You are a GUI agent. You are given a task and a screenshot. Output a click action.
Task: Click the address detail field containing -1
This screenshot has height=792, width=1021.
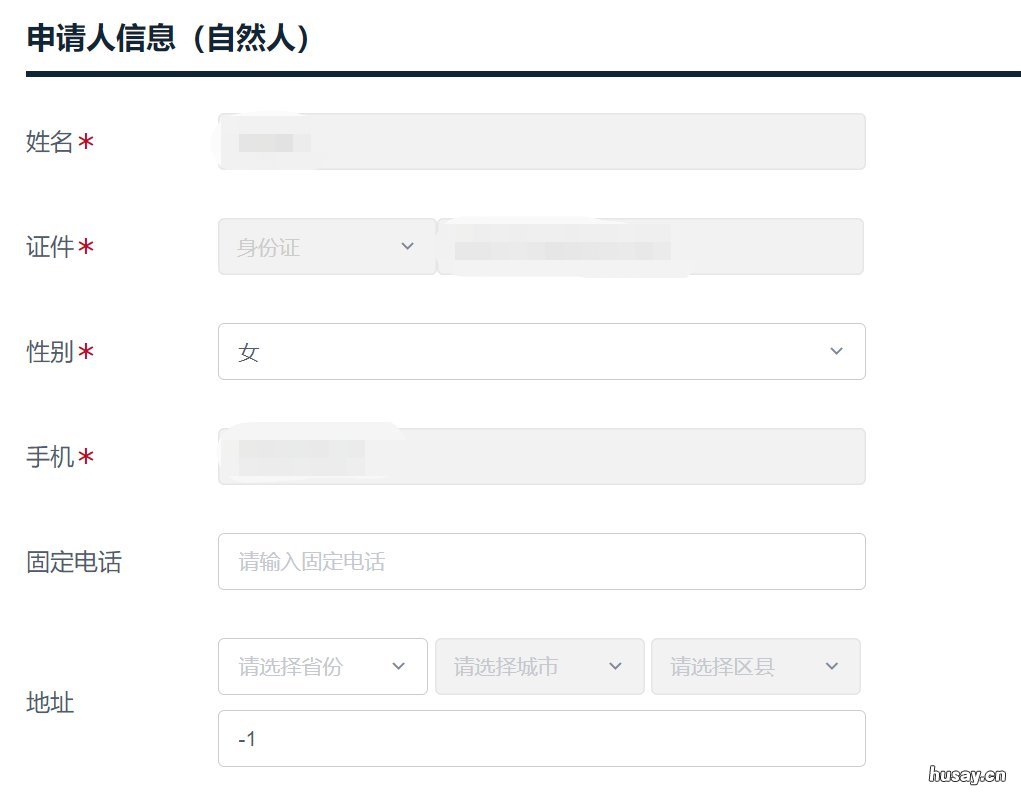point(541,739)
